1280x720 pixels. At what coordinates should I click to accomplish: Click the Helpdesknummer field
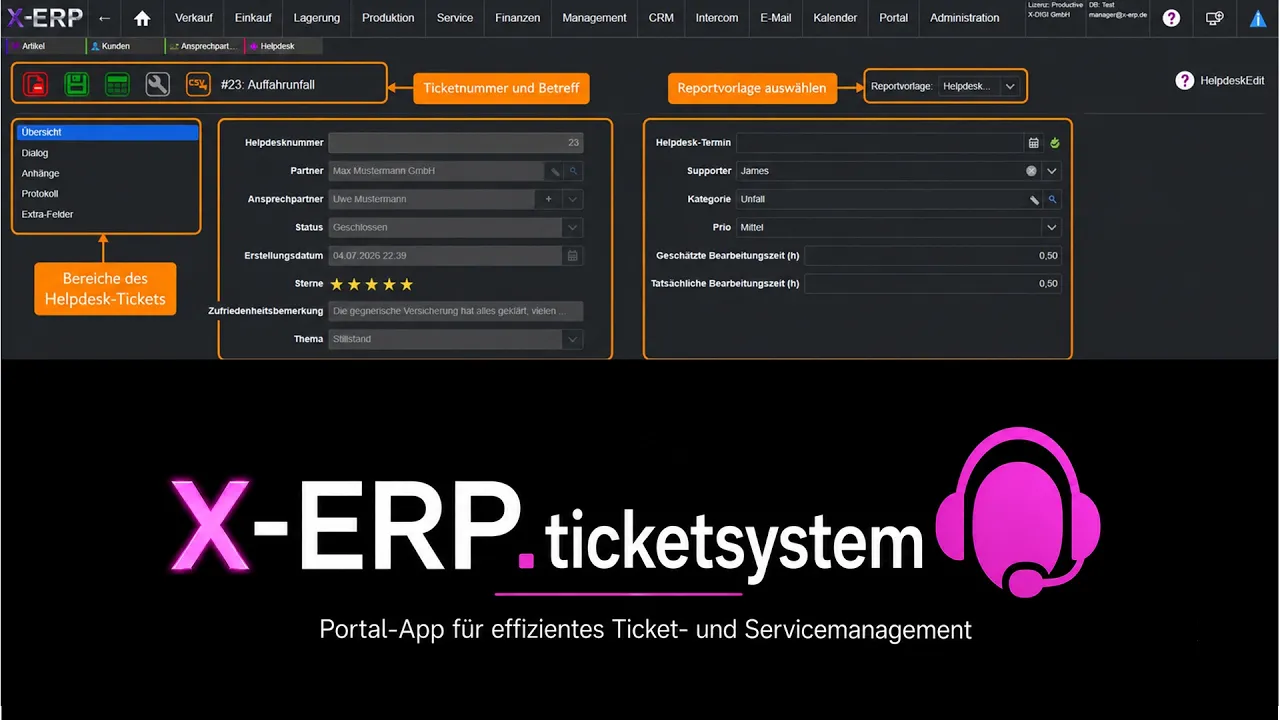456,143
